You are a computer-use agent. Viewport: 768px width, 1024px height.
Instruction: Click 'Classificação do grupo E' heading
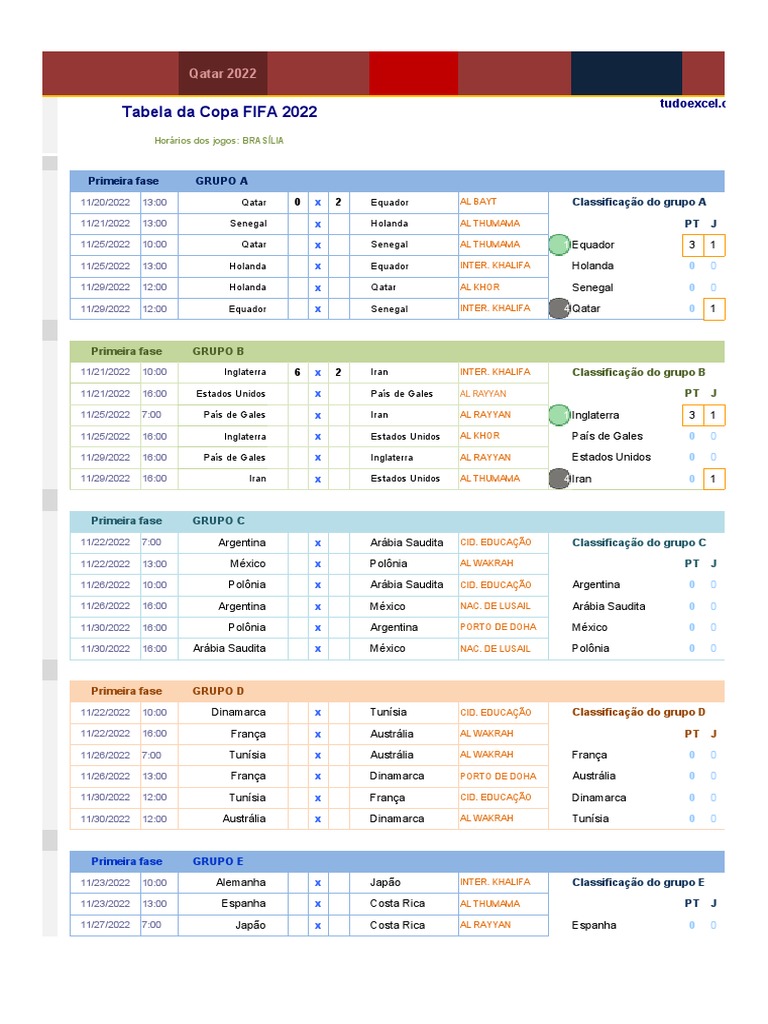(638, 882)
